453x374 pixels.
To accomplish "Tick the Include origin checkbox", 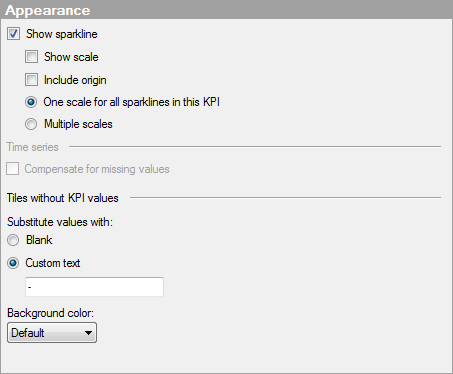I will (31, 80).
